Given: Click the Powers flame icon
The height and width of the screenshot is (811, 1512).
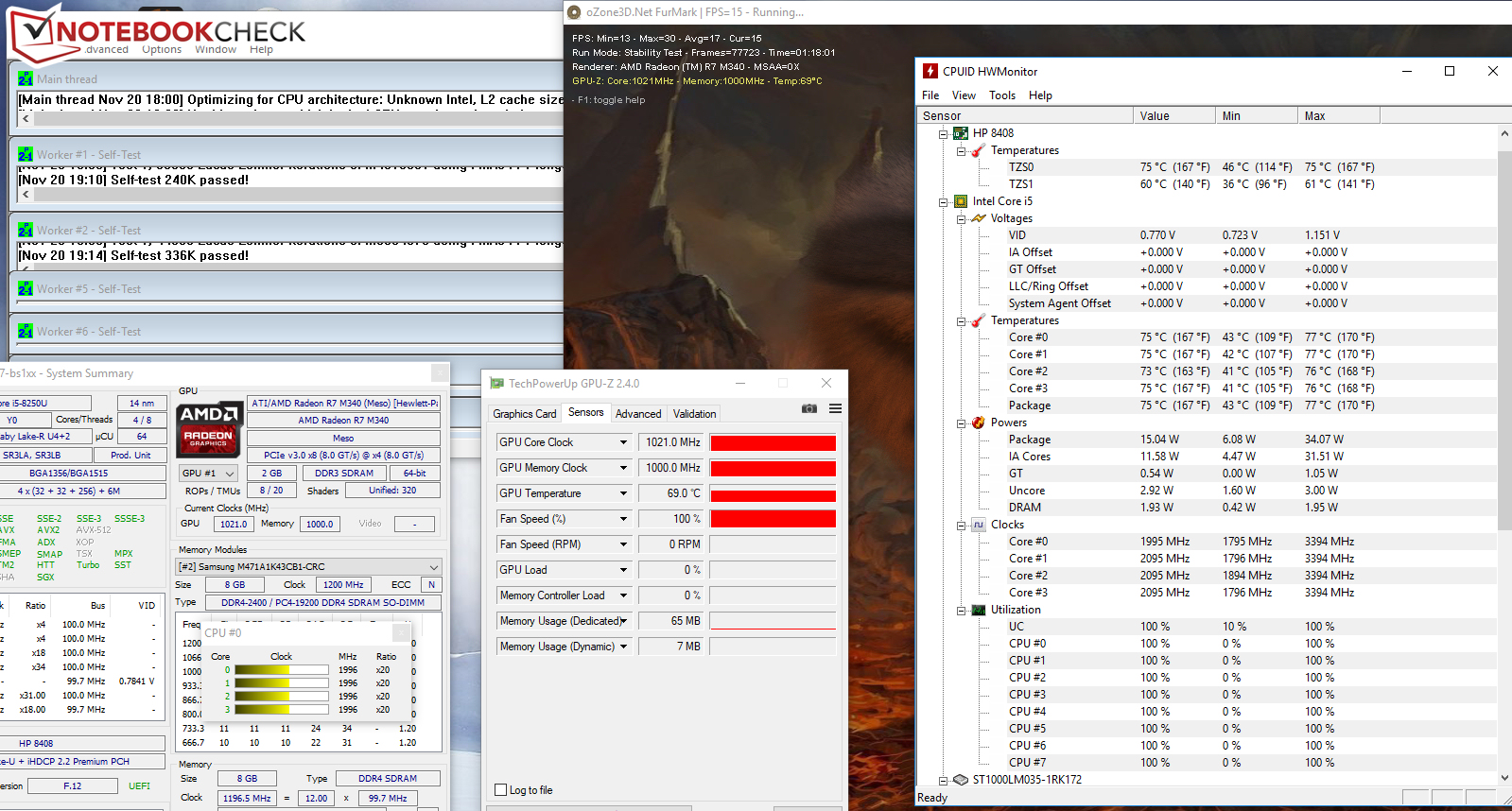Looking at the screenshot, I should click(978, 423).
